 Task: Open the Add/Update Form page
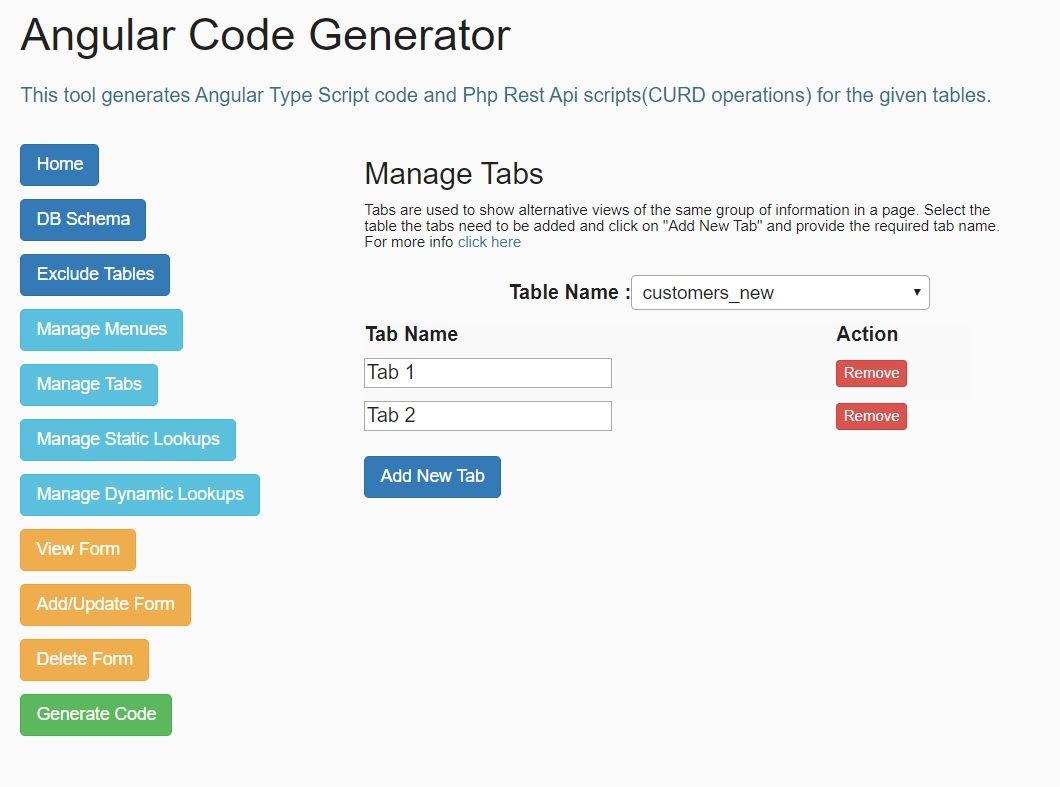click(x=105, y=605)
